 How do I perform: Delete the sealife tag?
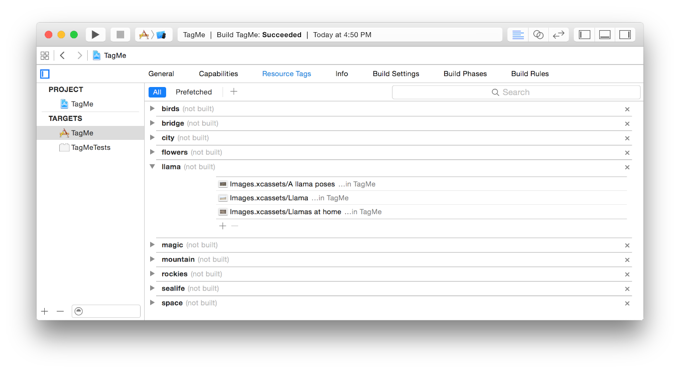[x=627, y=289]
